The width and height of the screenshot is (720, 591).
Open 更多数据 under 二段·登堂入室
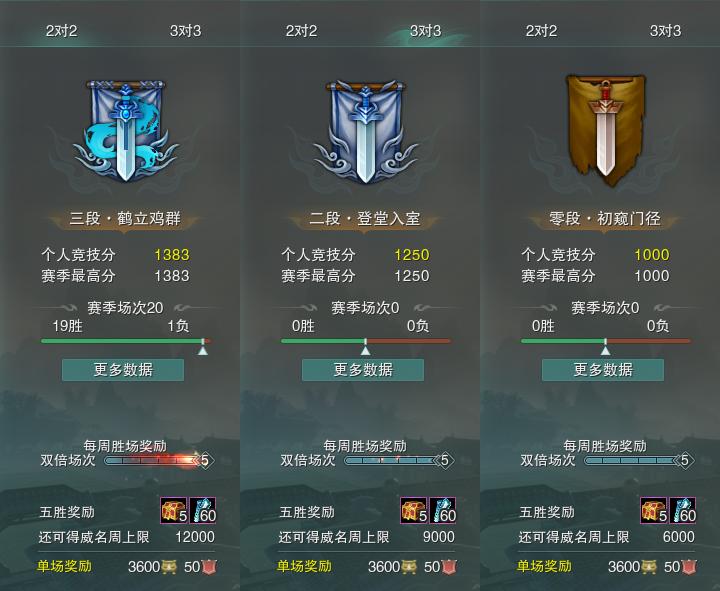pos(363,370)
